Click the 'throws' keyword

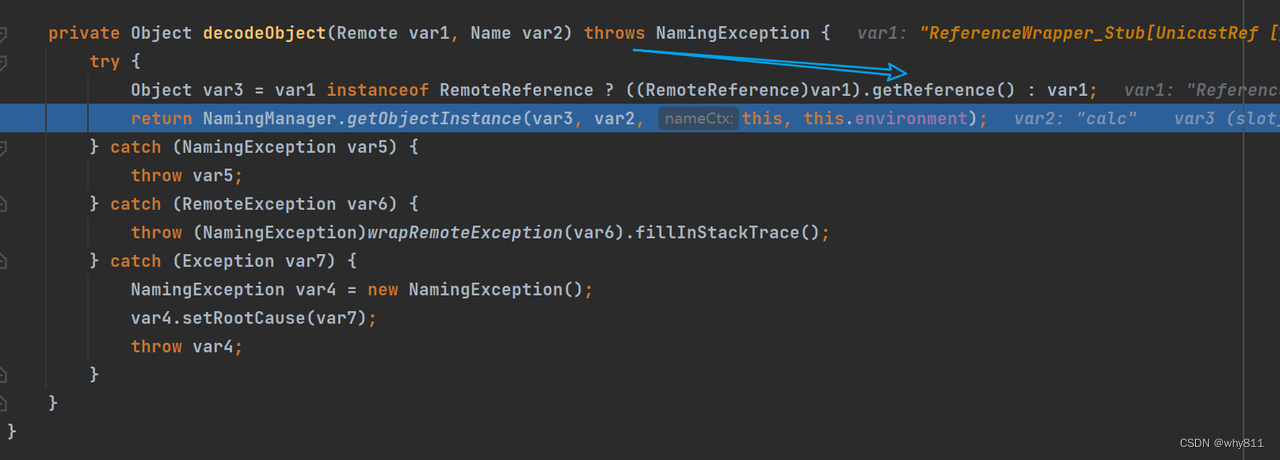[x=614, y=33]
